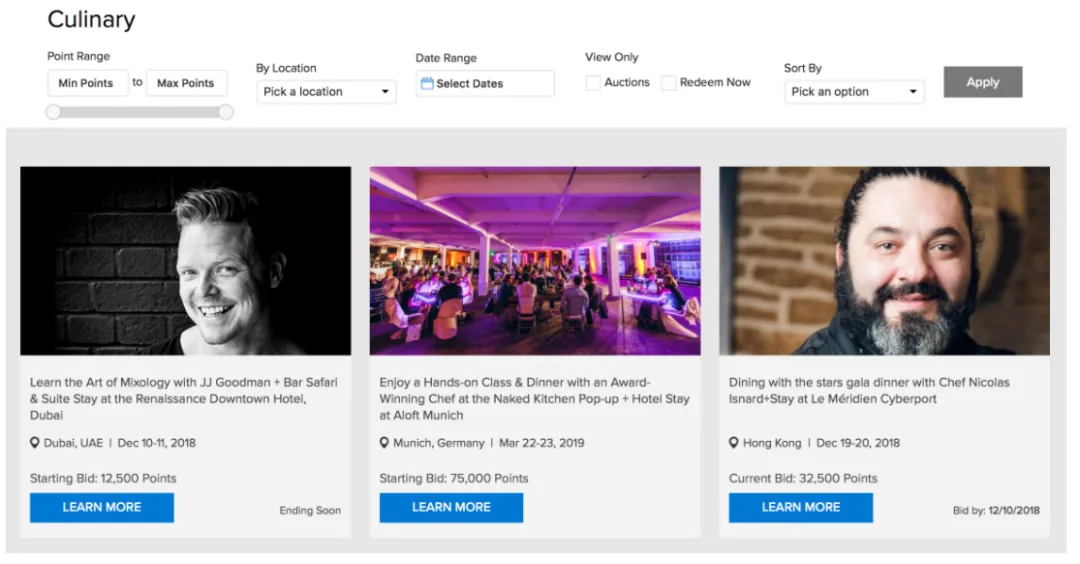Open the Chef Nicolas Isnard portrait thumbnail
The height and width of the screenshot is (564, 1080).
[884, 261]
